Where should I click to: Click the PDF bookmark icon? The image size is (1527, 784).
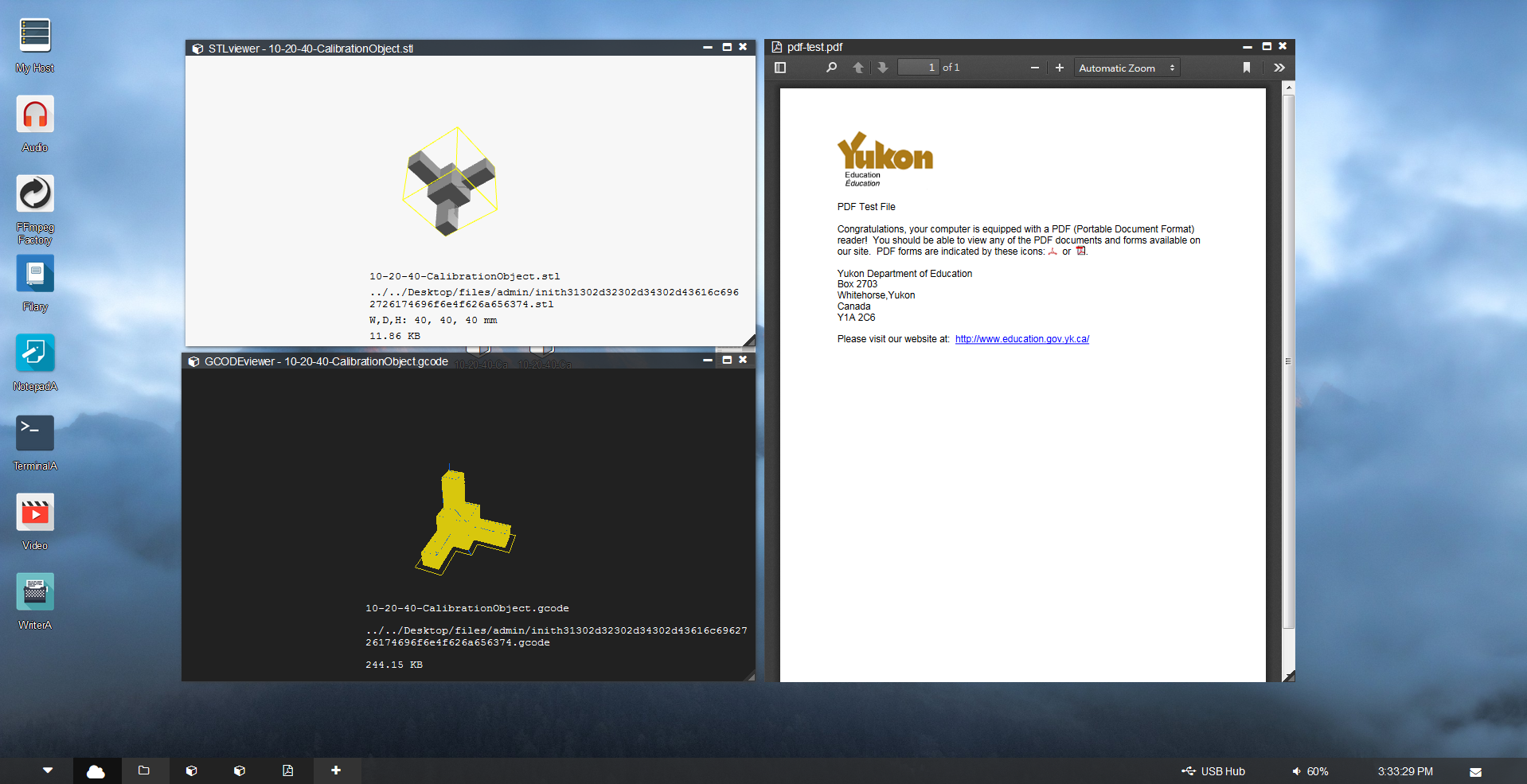[1247, 68]
